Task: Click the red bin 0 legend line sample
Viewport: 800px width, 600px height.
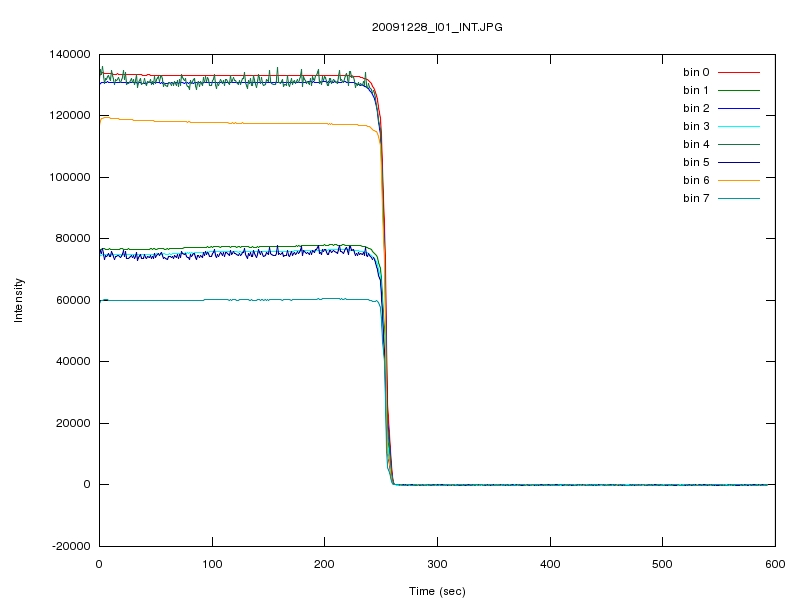Action: (739, 72)
